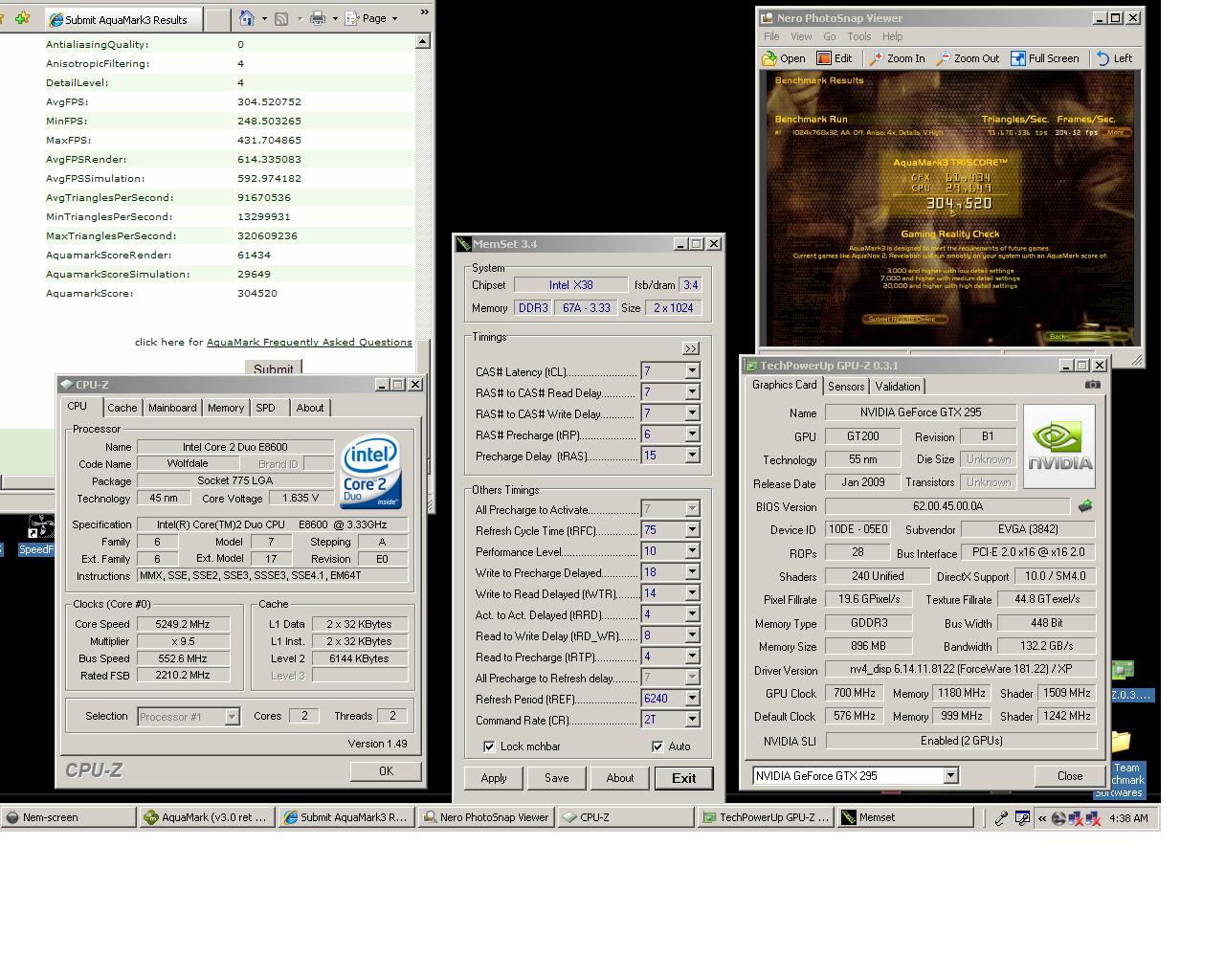Switch to the About tab in CPU-Z
The image size is (1225, 980).
[309, 408]
